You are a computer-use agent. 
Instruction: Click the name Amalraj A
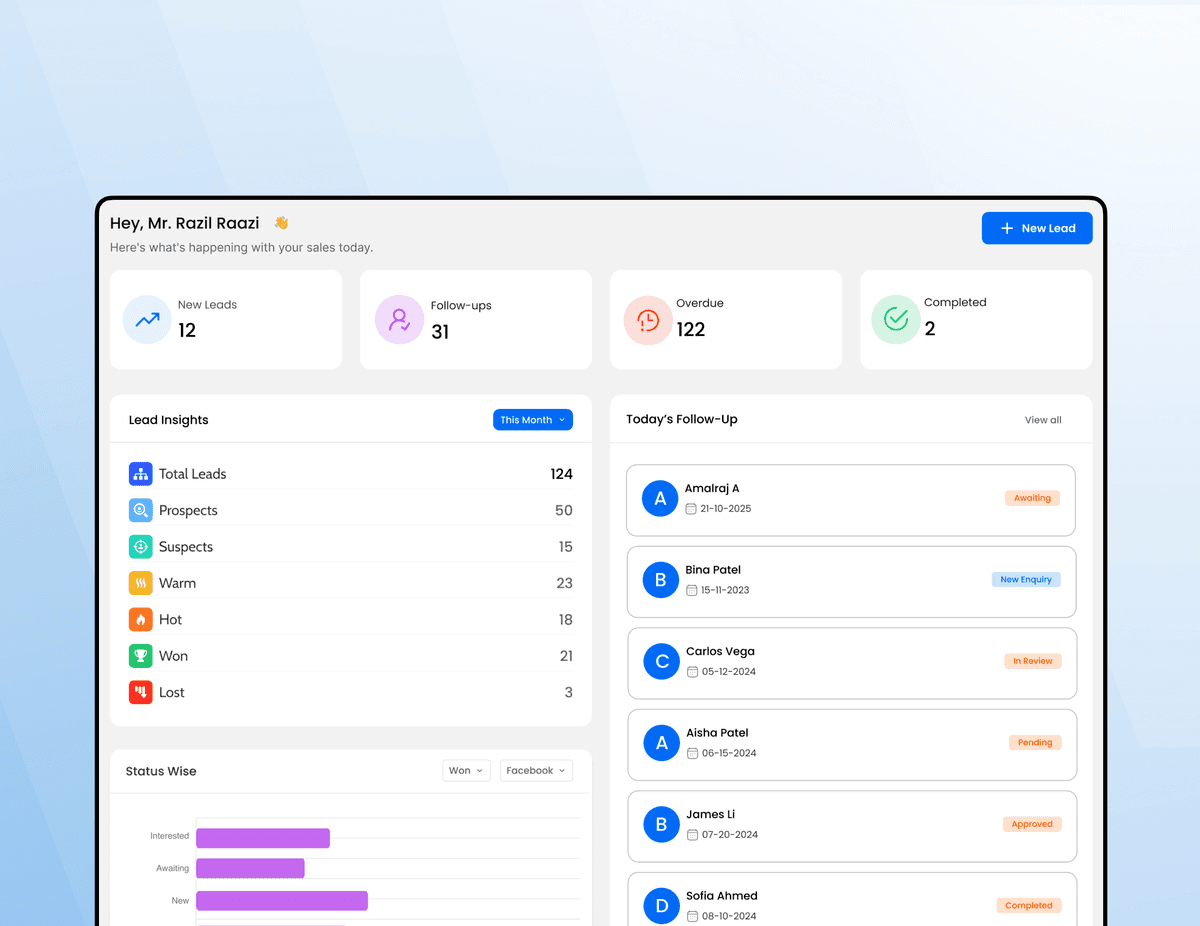[x=712, y=488]
